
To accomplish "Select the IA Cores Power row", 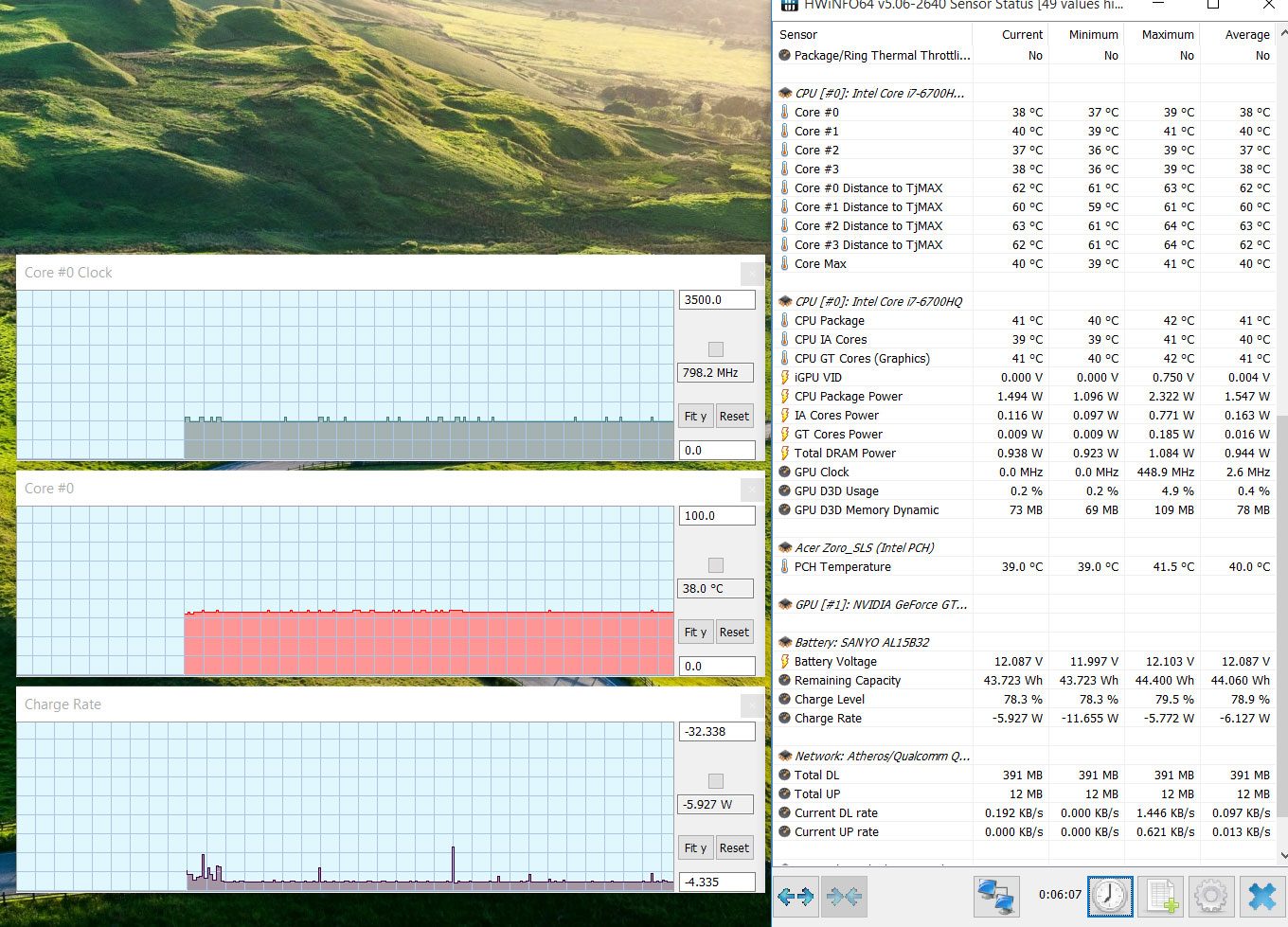I will pyautogui.click(x=1025, y=415).
